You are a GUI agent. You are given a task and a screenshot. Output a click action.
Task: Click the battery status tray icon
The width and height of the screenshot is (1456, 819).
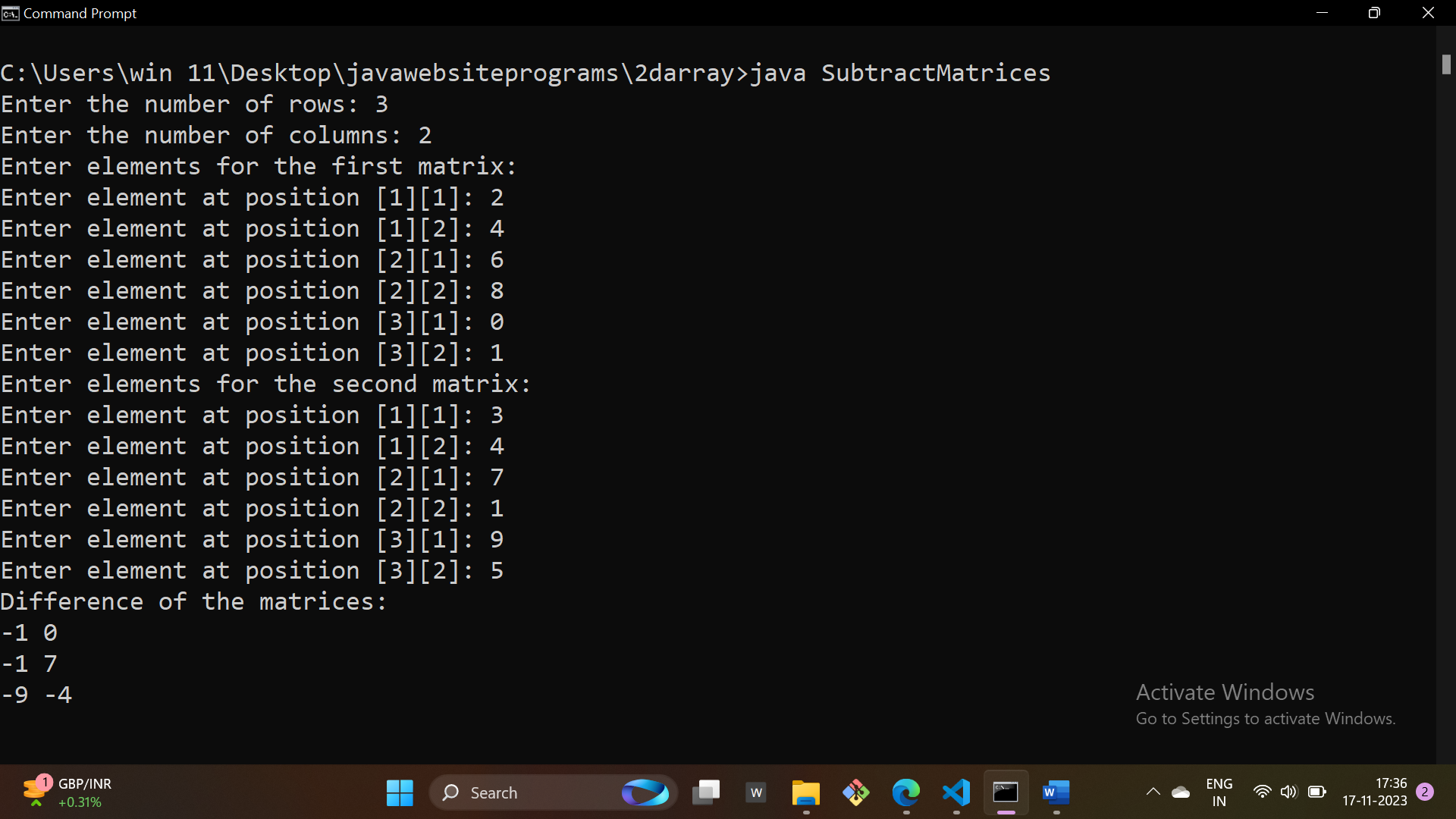point(1317,792)
